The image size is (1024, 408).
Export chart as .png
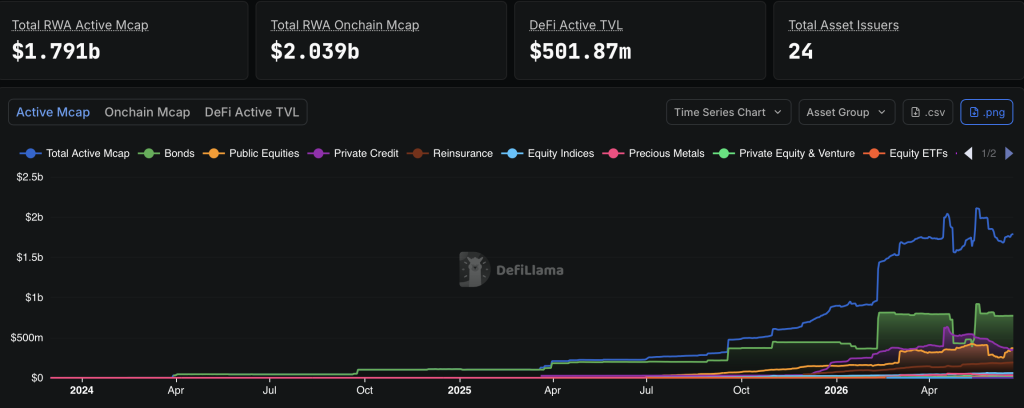coord(987,112)
